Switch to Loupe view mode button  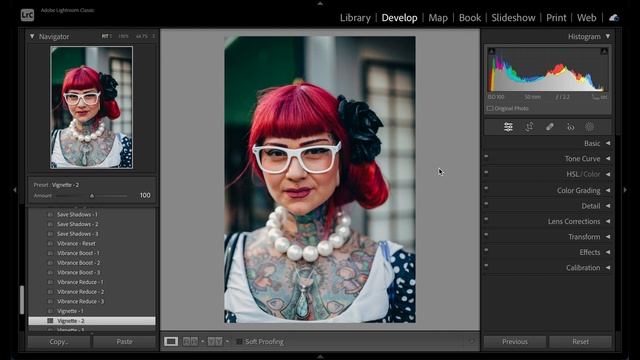(x=171, y=341)
